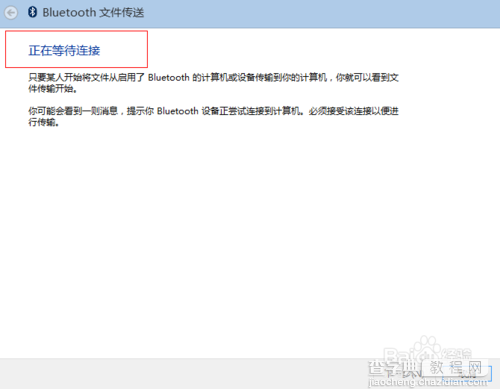Click the paragraph starting with '只要某人开始将文件'

[x=213, y=83]
